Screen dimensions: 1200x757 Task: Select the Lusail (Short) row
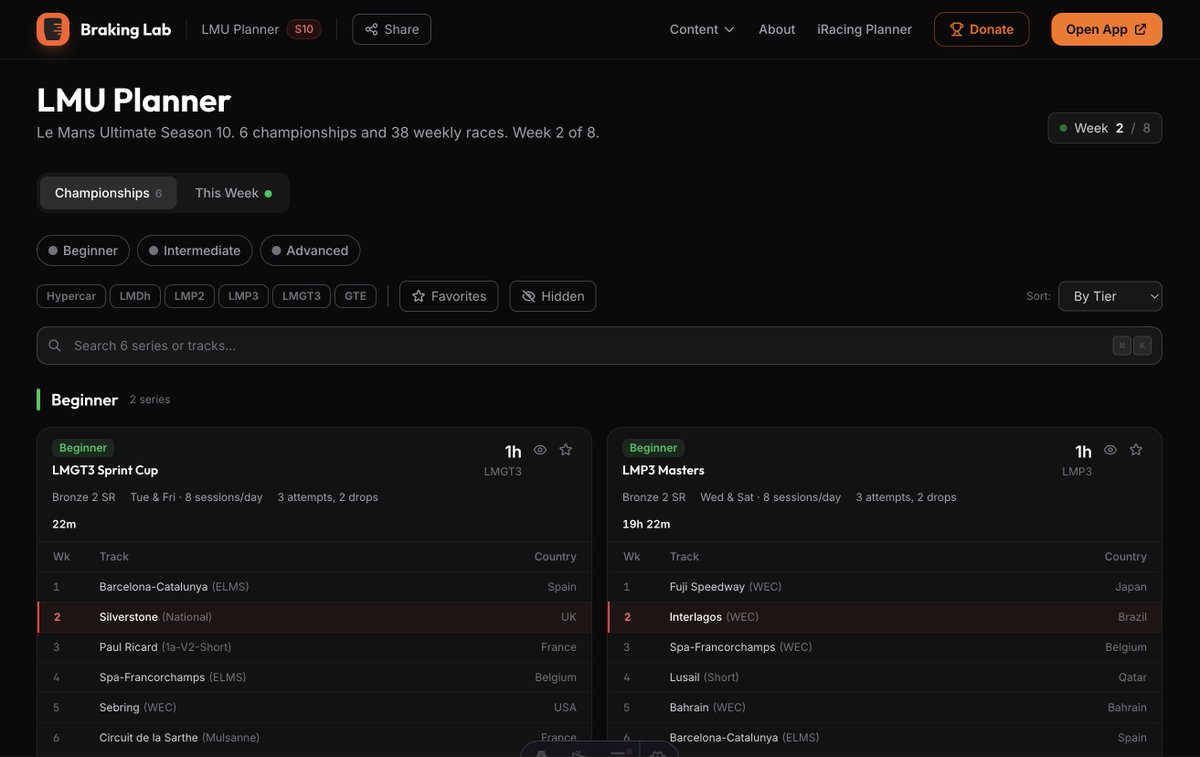click(x=884, y=677)
